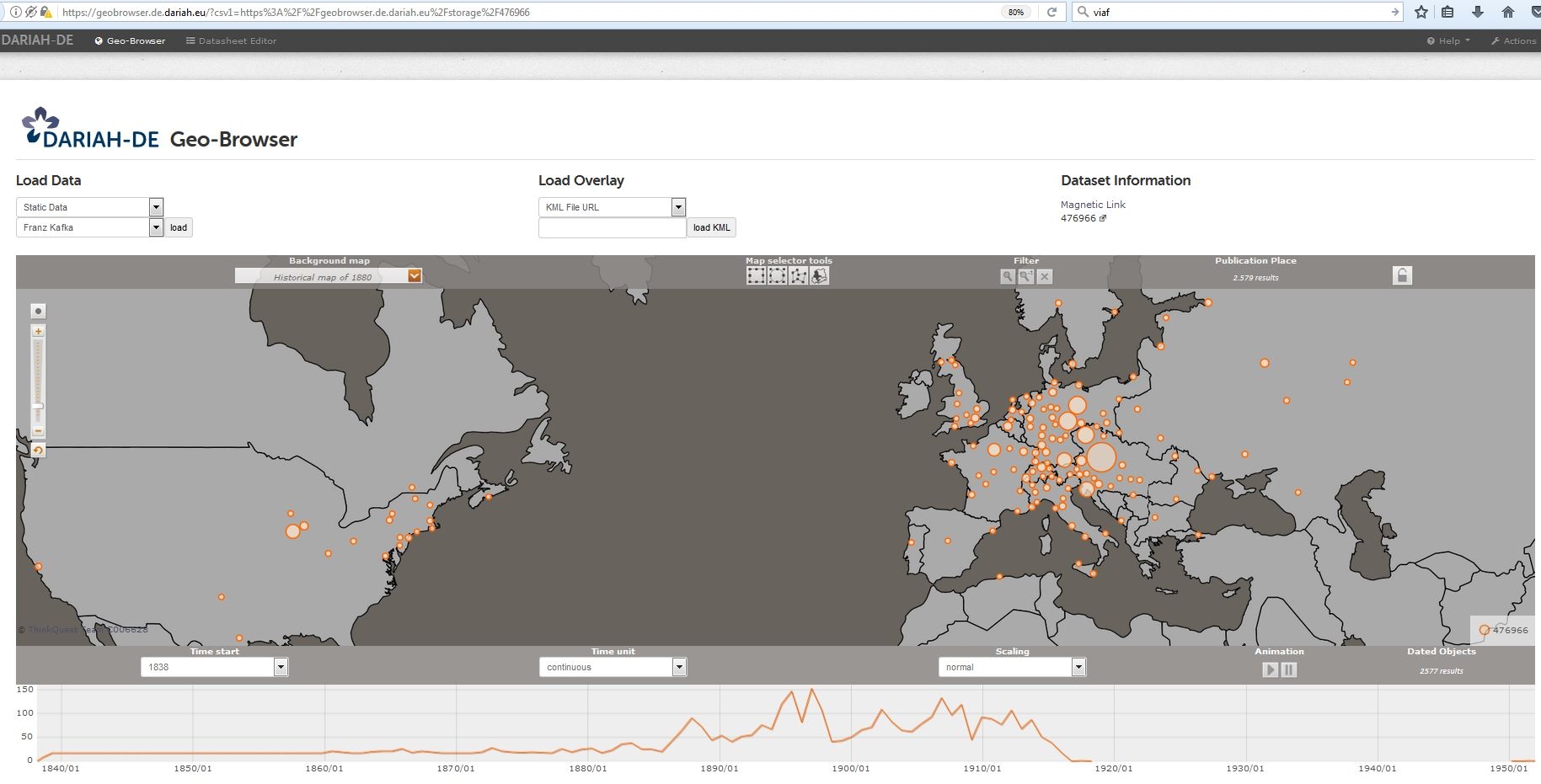Open the Franz Kafka dataset dropdown
1541x784 pixels.
coord(89,227)
